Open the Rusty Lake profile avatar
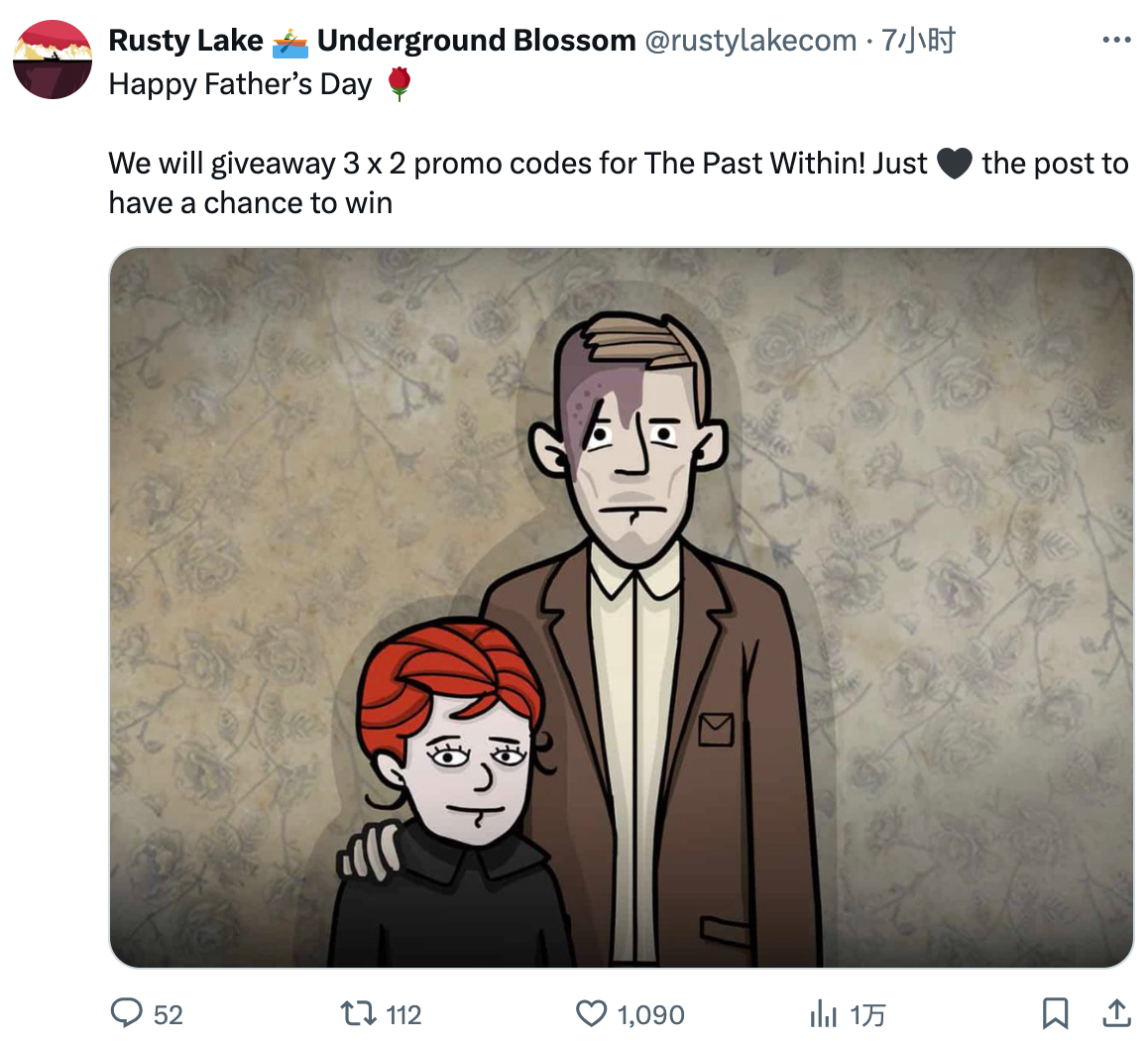The image size is (1148, 1045). pyautogui.click(x=53, y=59)
